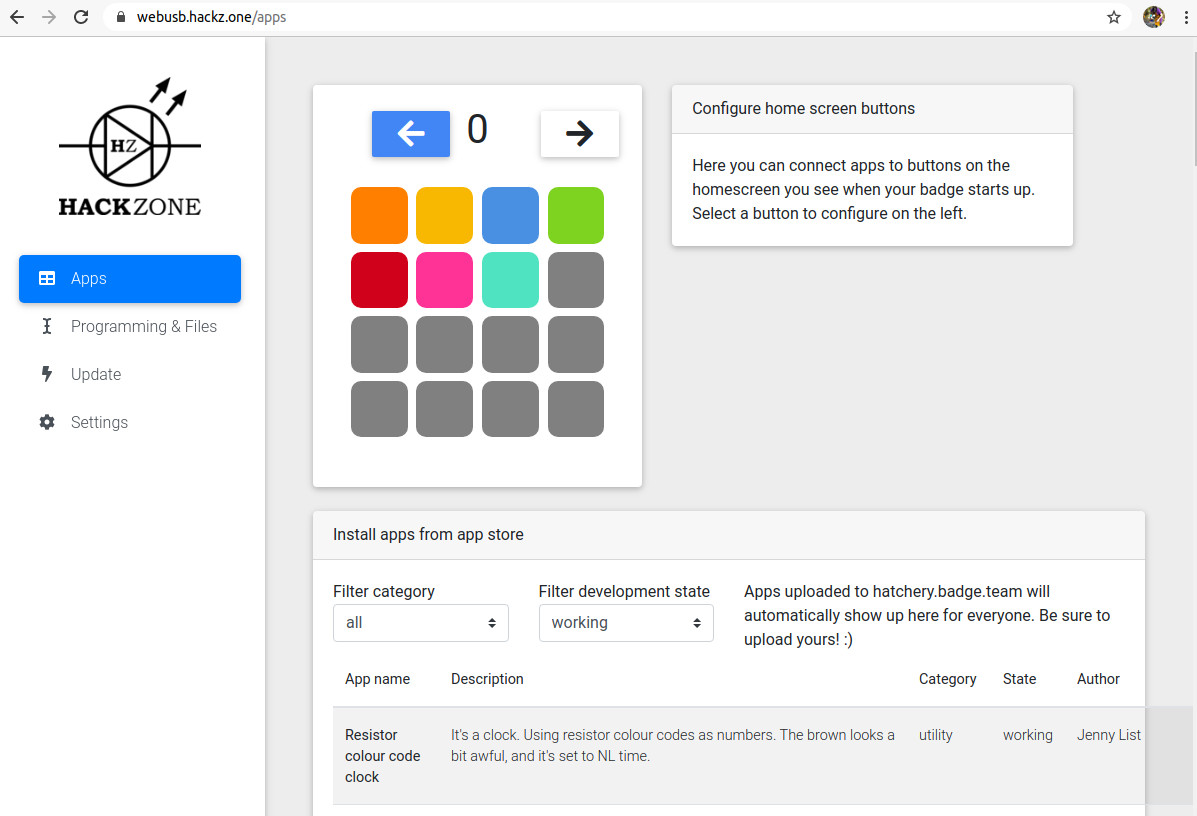Go back using browser back arrow
The image size is (1197, 816).
[17, 17]
